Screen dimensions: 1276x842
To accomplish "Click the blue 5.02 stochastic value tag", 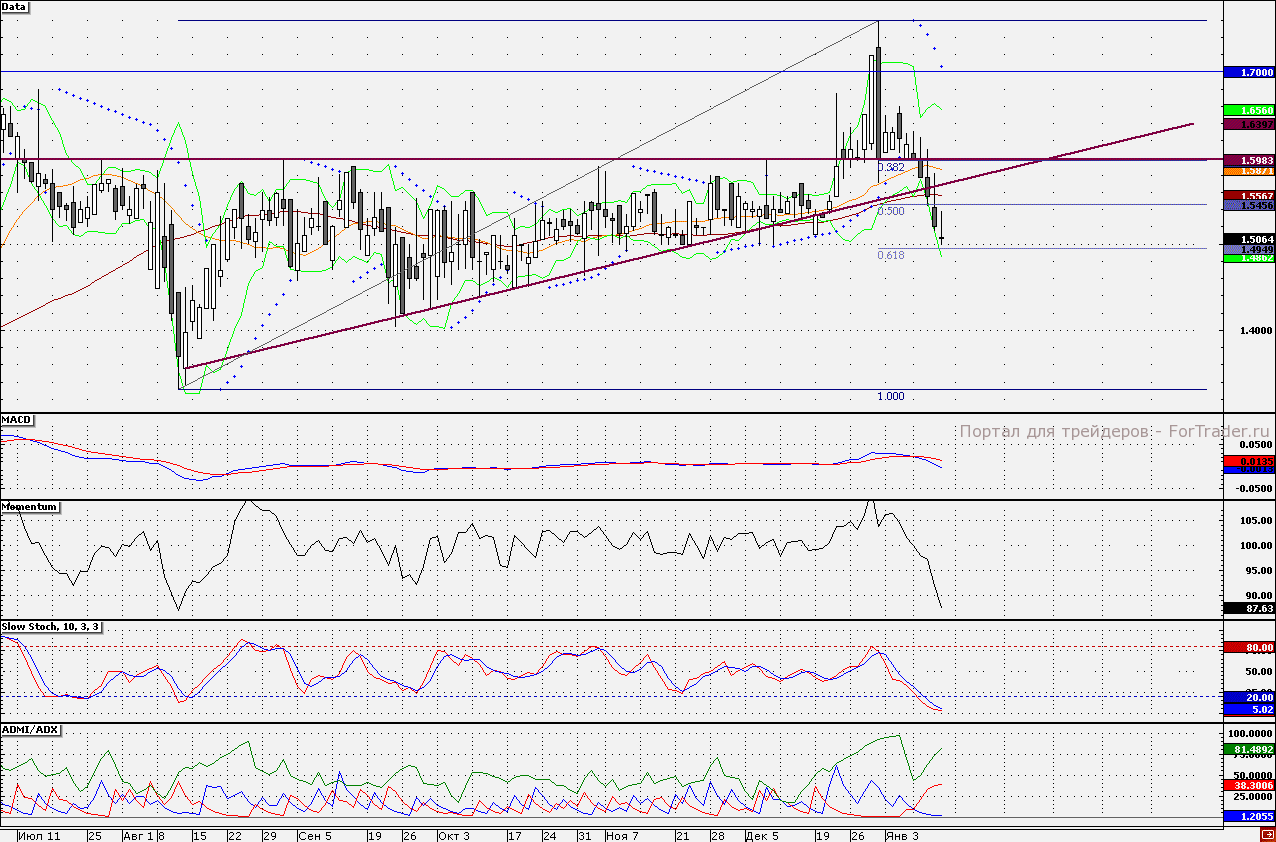I will coord(1249,710).
